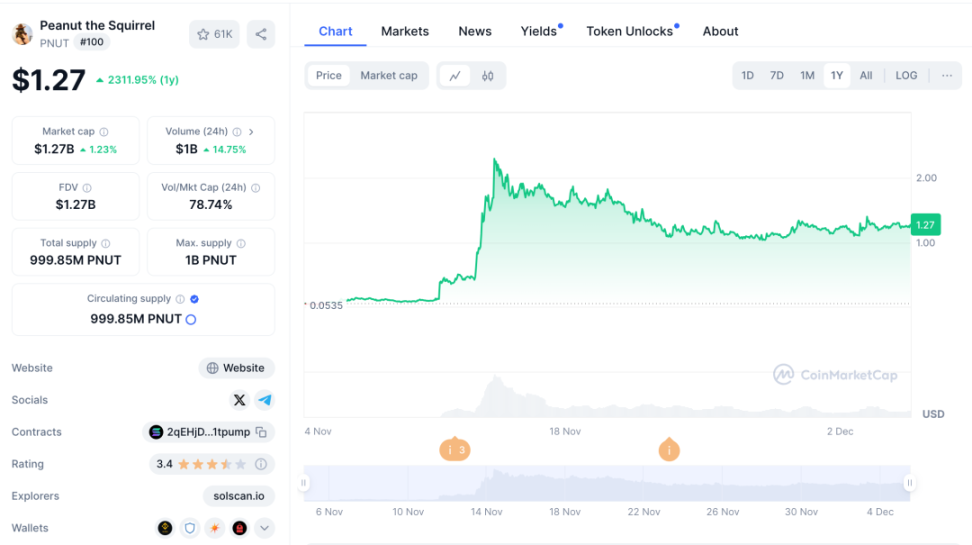Switch to line chart view icon
This screenshot has height=545, width=972.
point(455,76)
